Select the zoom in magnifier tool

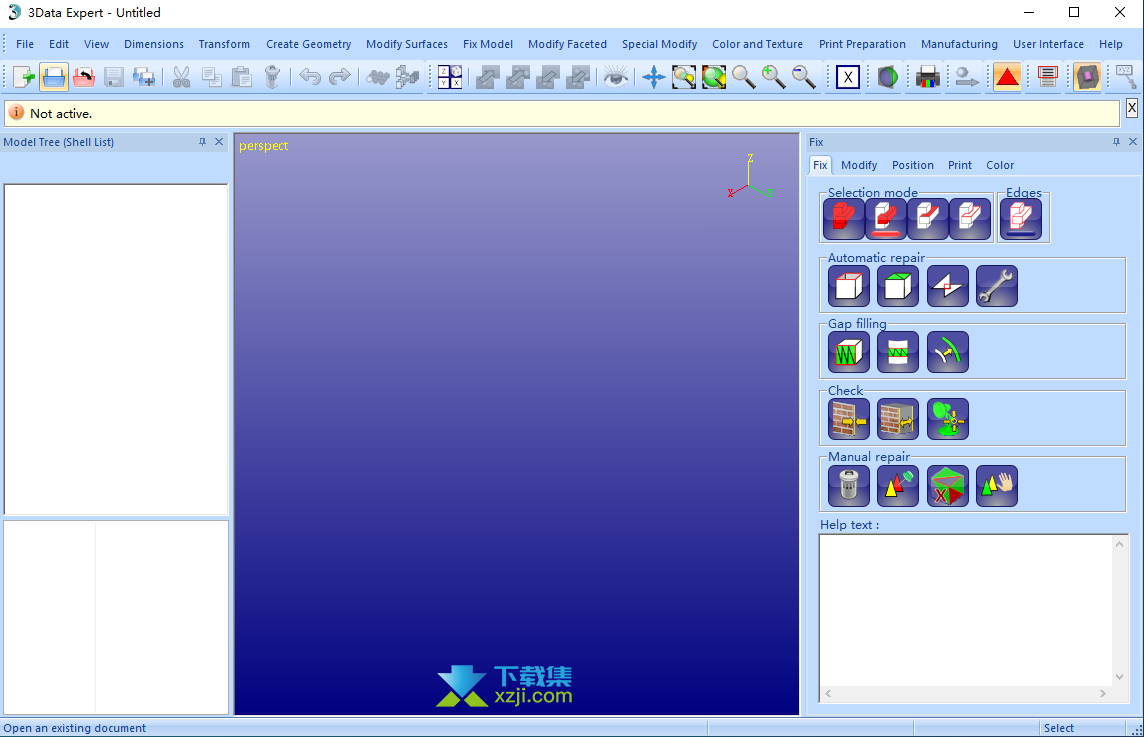click(773, 77)
